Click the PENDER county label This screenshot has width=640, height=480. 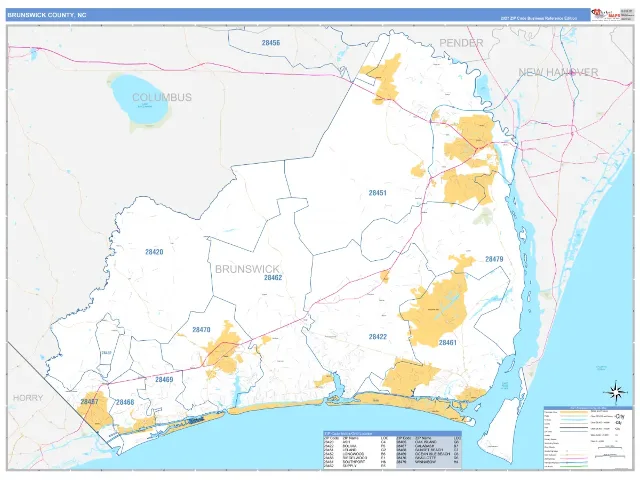pos(461,43)
